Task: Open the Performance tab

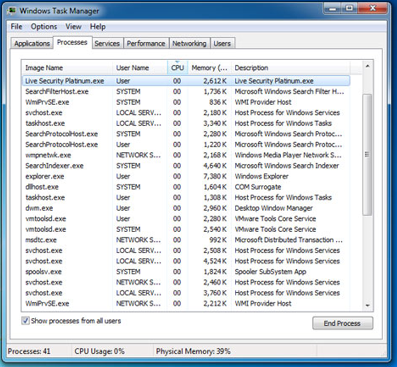Action: (146, 43)
